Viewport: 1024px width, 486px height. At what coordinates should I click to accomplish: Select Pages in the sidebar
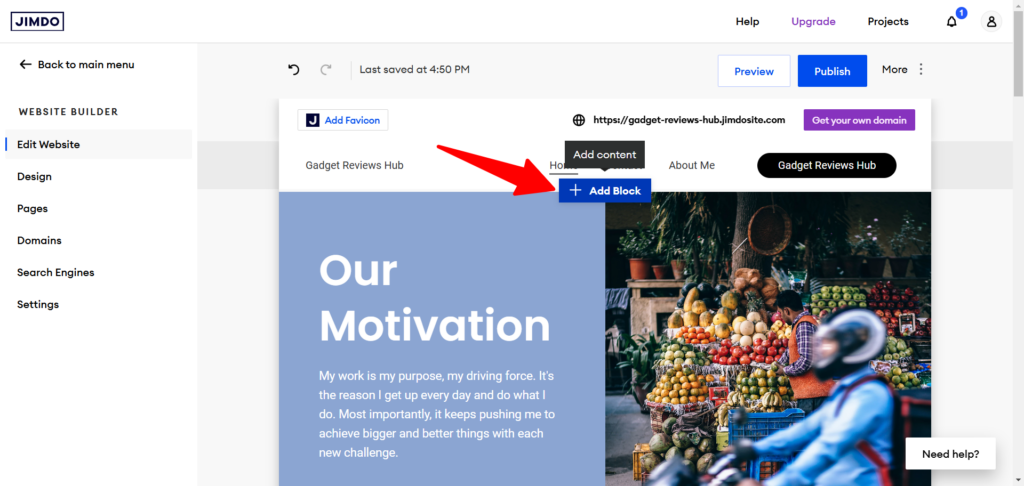coord(32,208)
